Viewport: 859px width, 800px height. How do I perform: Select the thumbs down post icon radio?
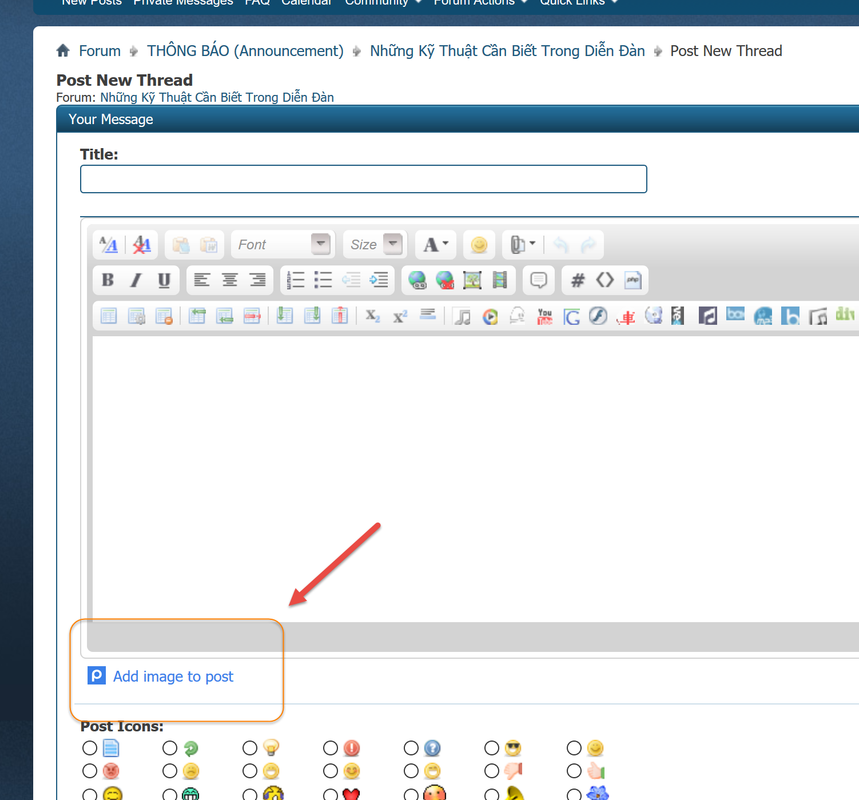coord(492,771)
